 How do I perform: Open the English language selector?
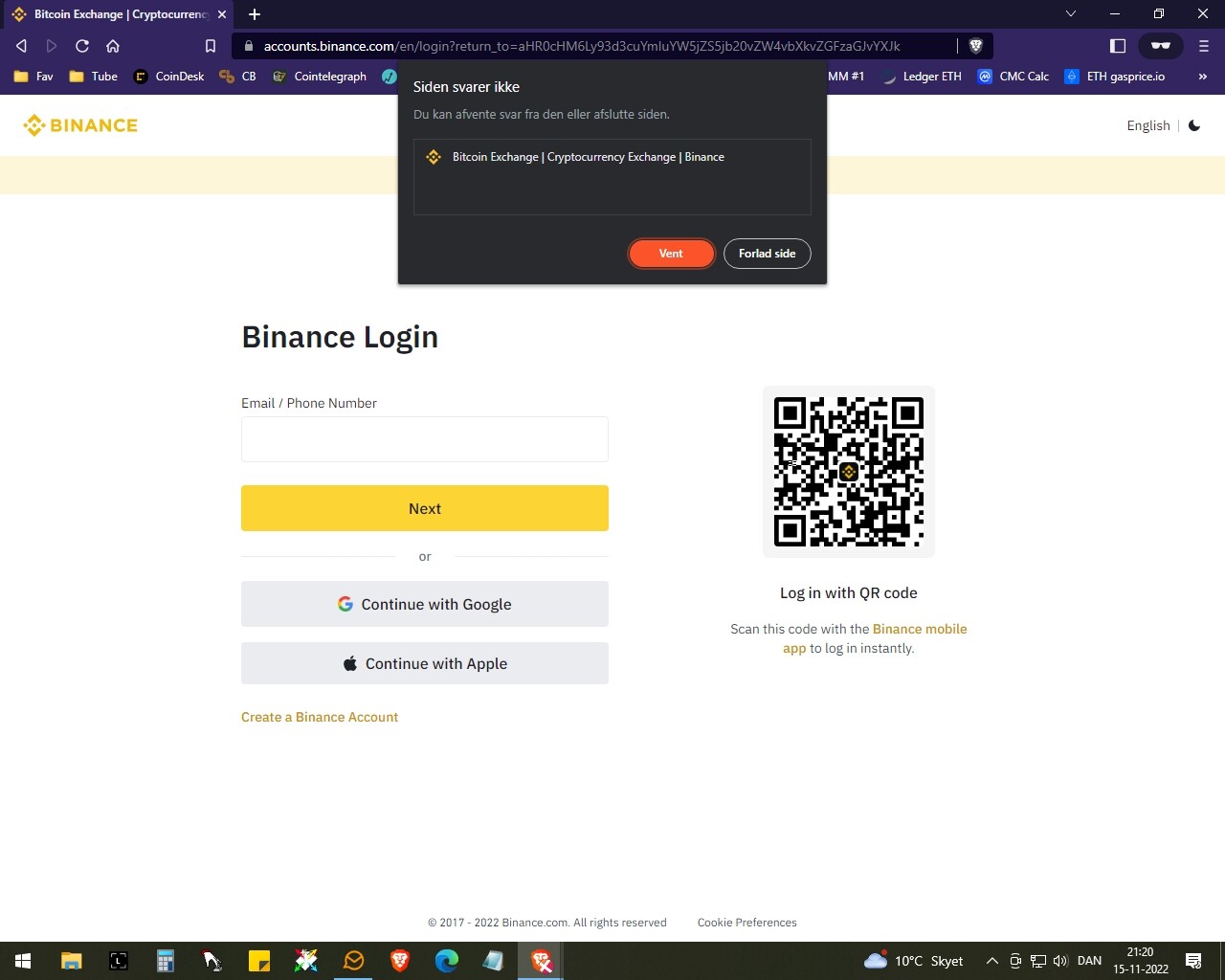1148,125
